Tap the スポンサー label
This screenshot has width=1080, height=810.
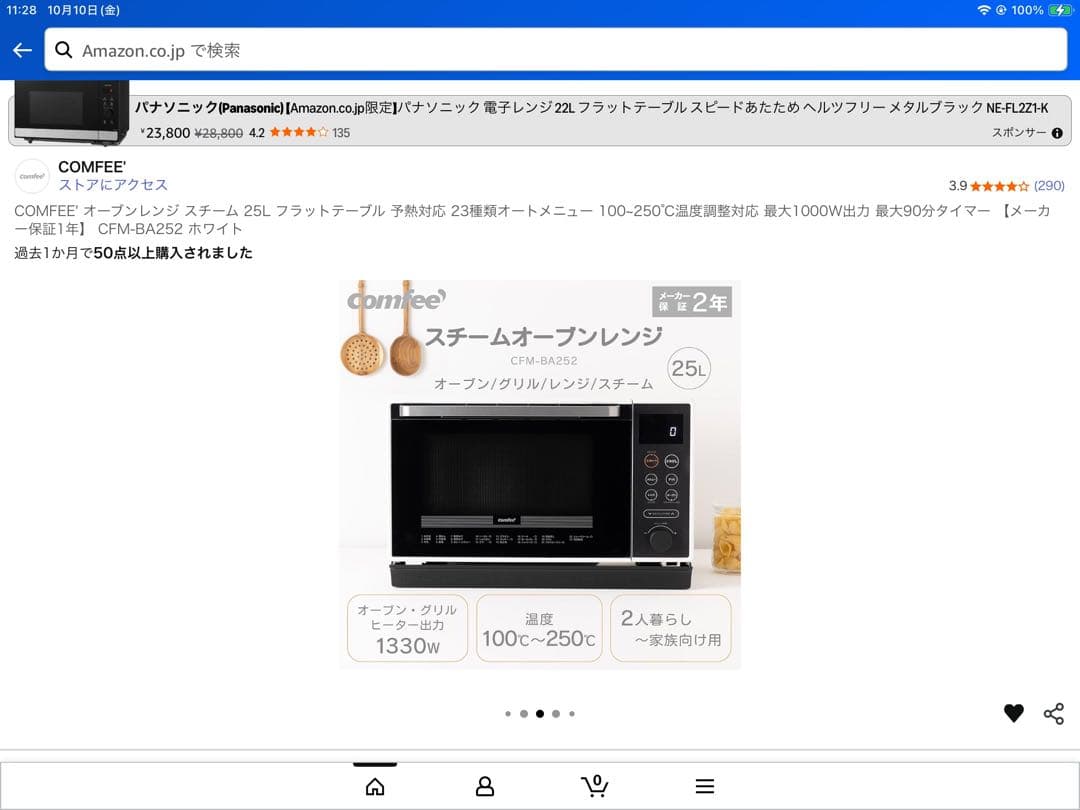tap(1019, 133)
